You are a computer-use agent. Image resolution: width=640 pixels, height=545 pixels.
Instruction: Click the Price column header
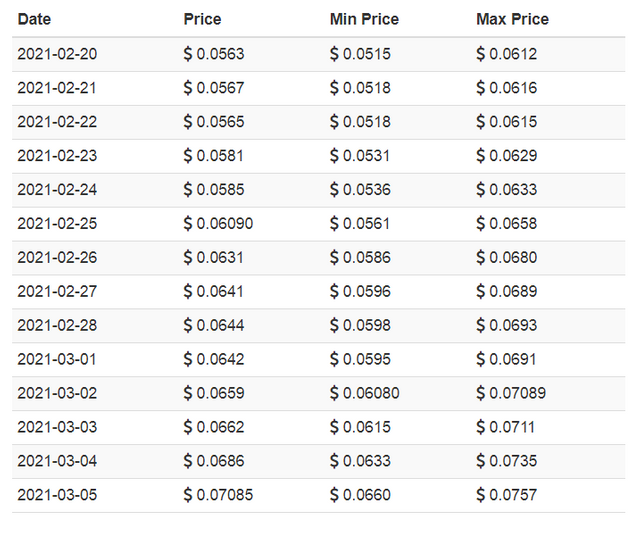[x=202, y=19]
